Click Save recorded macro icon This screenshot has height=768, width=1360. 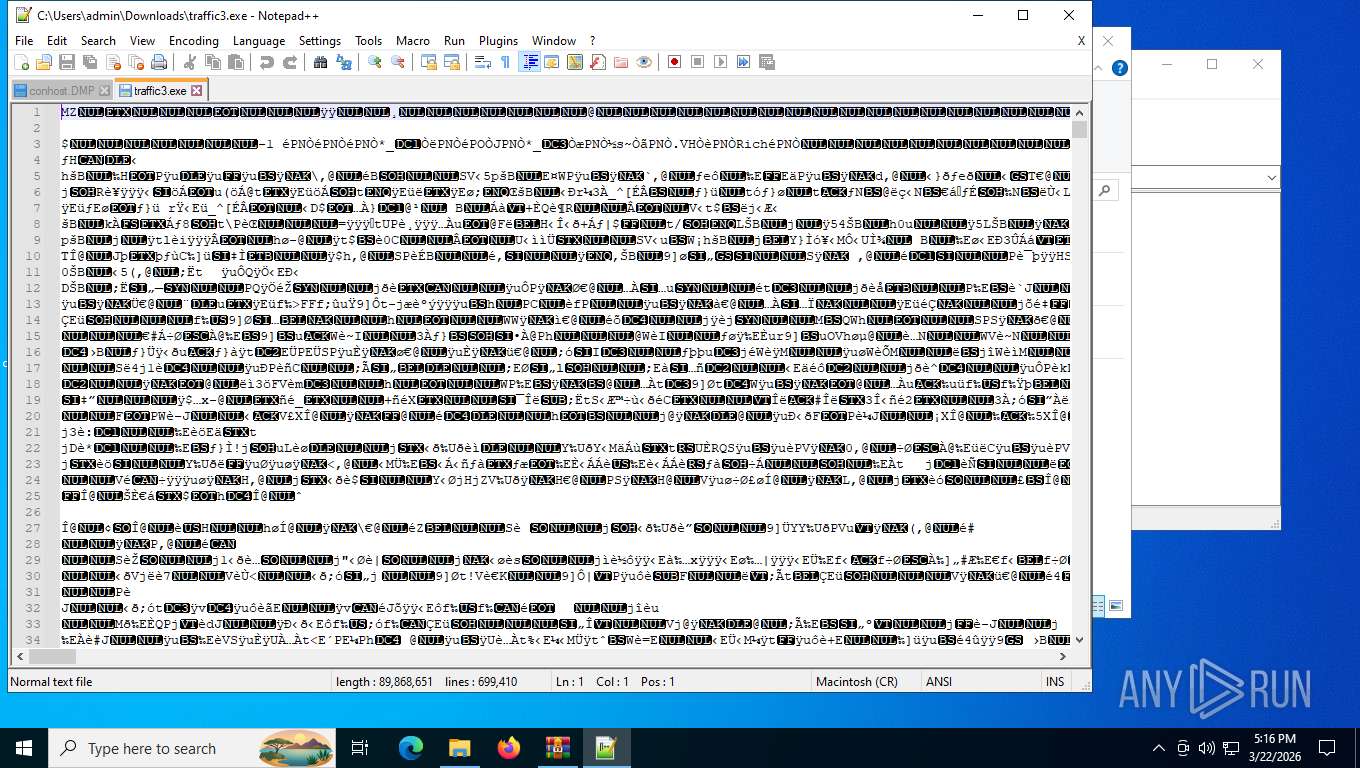click(766, 62)
